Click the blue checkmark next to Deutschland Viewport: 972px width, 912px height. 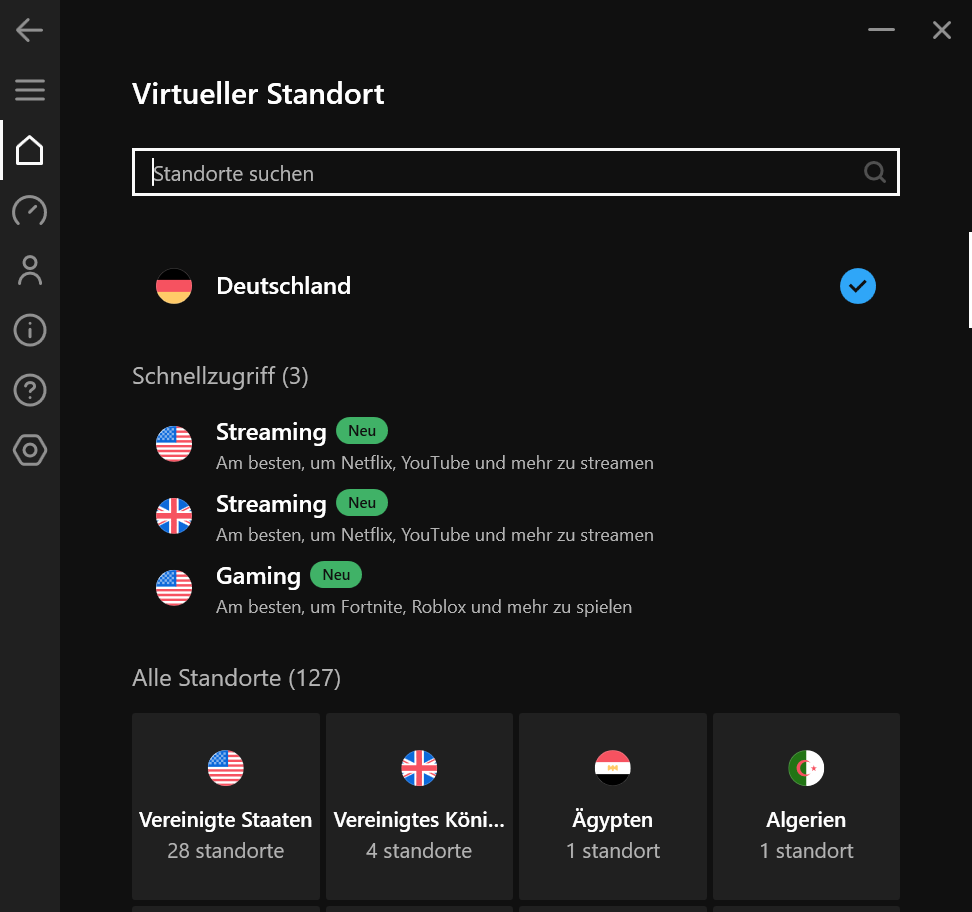(x=857, y=286)
